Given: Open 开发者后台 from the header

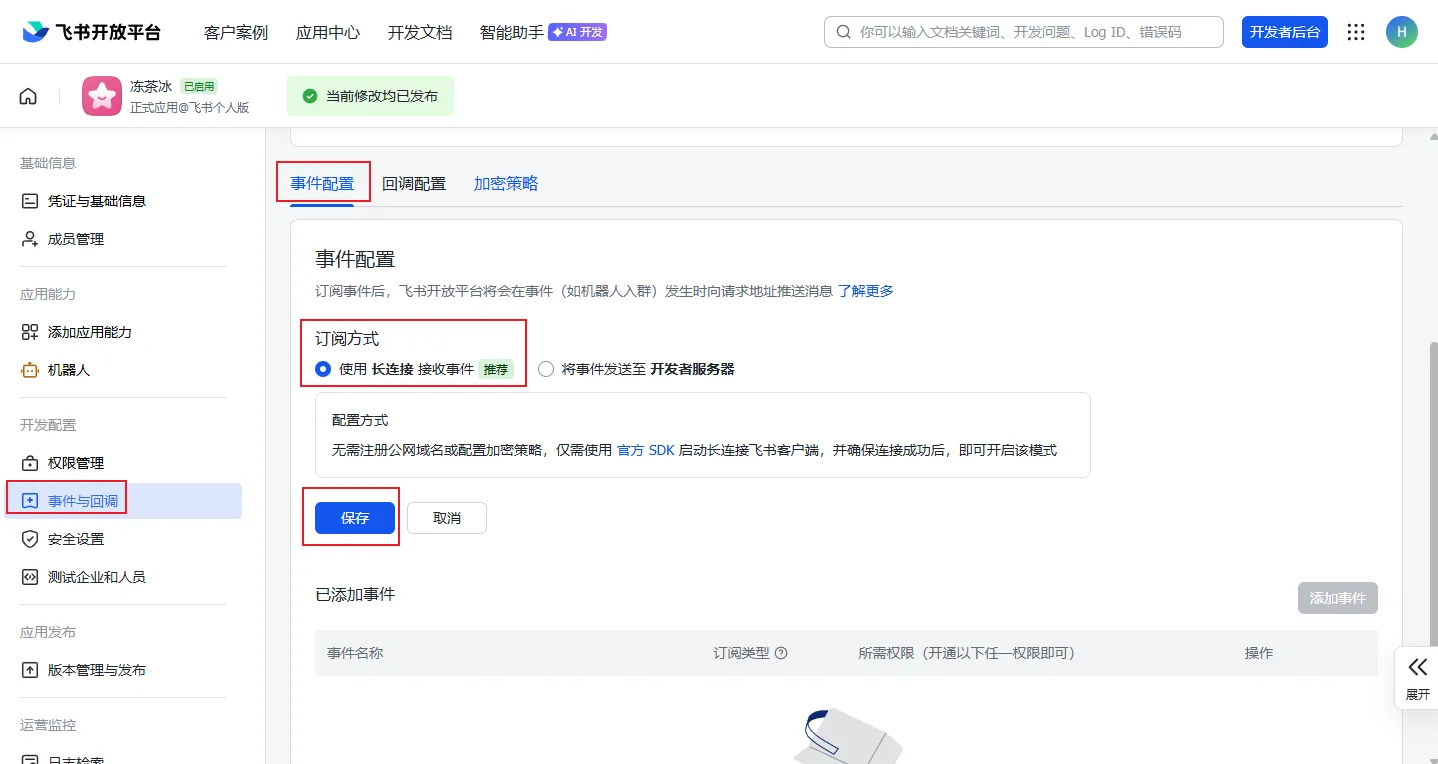Looking at the screenshot, I should pos(1284,32).
